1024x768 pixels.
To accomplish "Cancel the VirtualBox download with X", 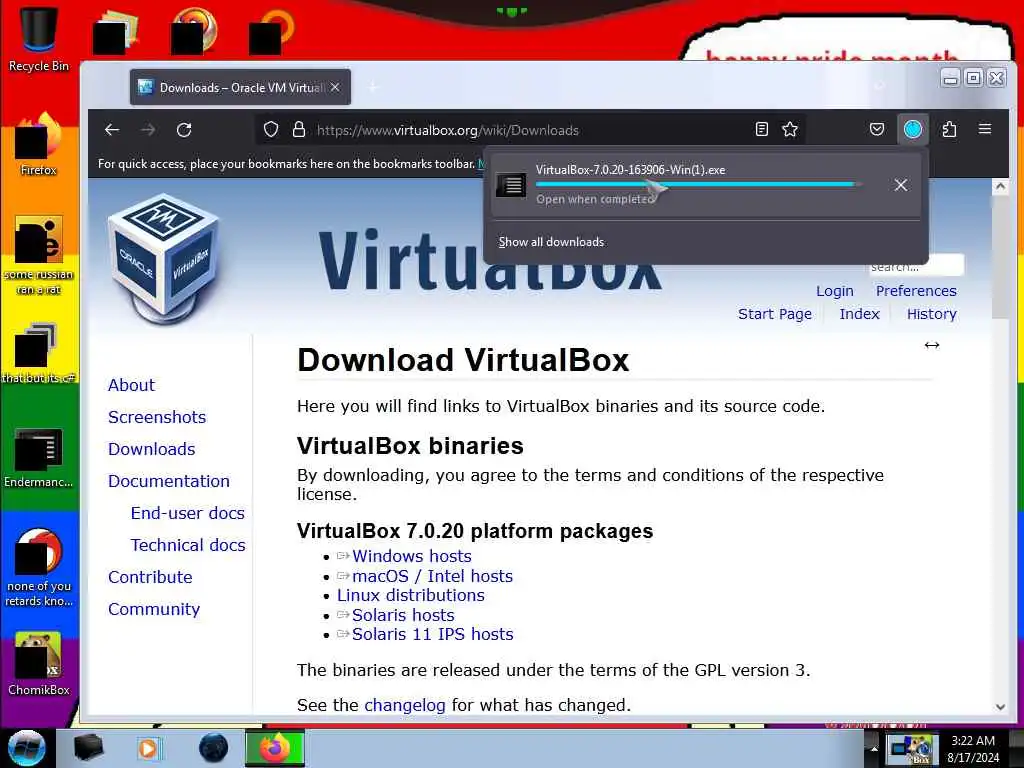I will pos(901,185).
